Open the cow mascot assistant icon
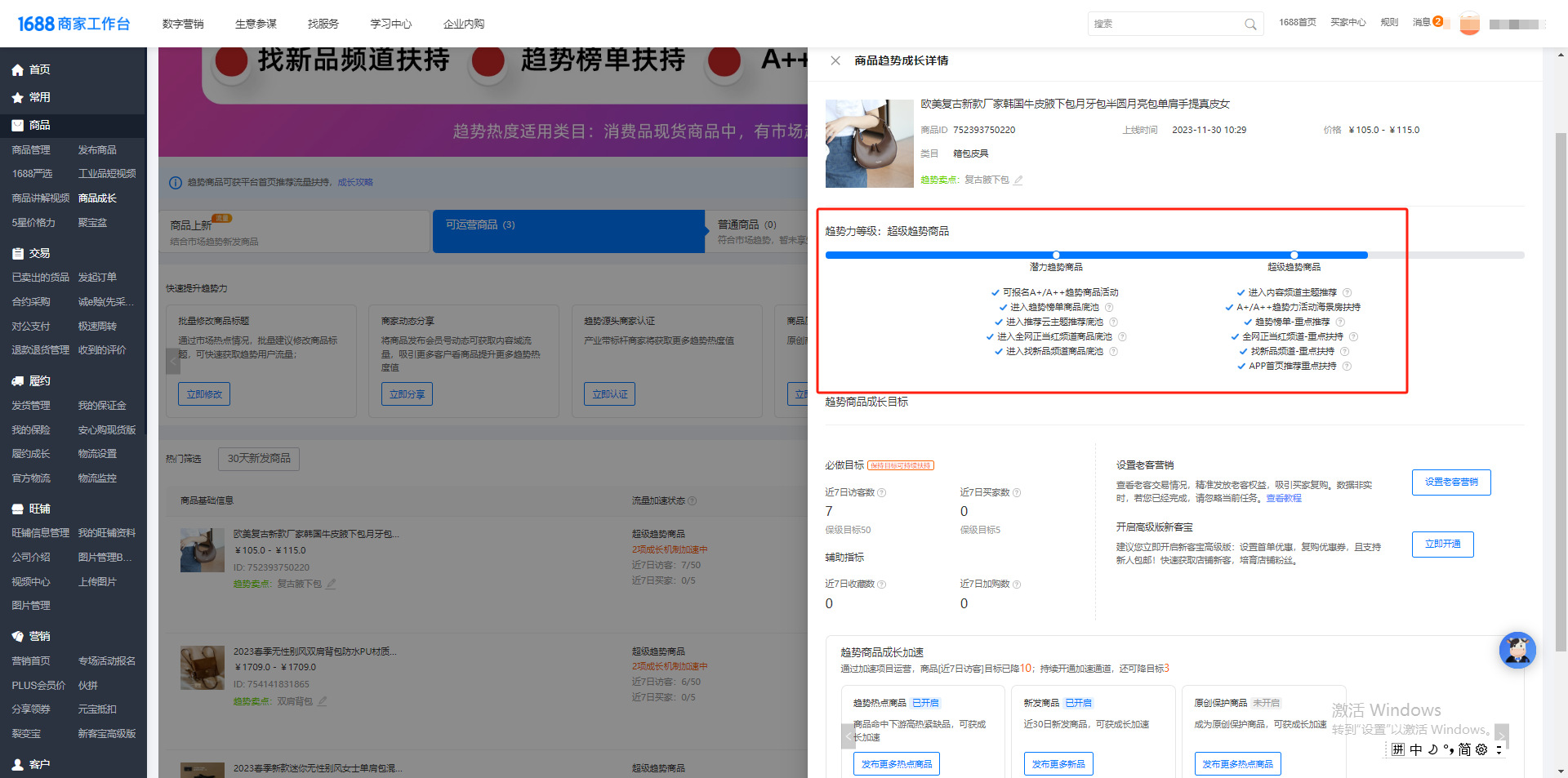 coord(1517,651)
